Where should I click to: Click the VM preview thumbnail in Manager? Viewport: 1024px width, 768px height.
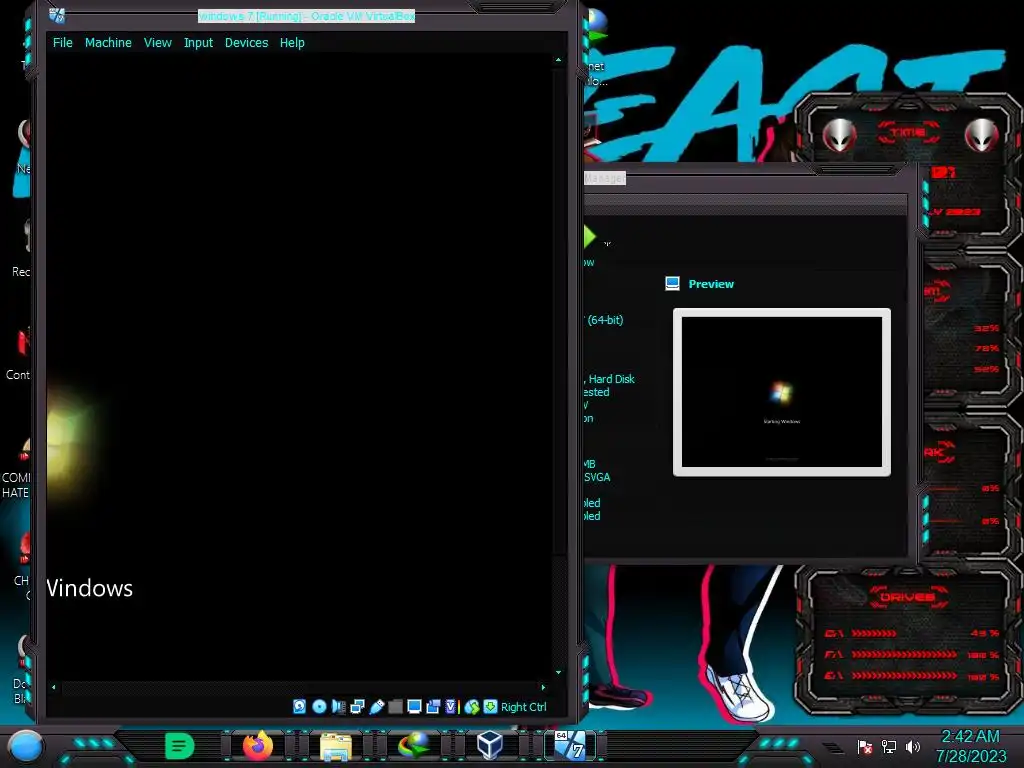782,392
